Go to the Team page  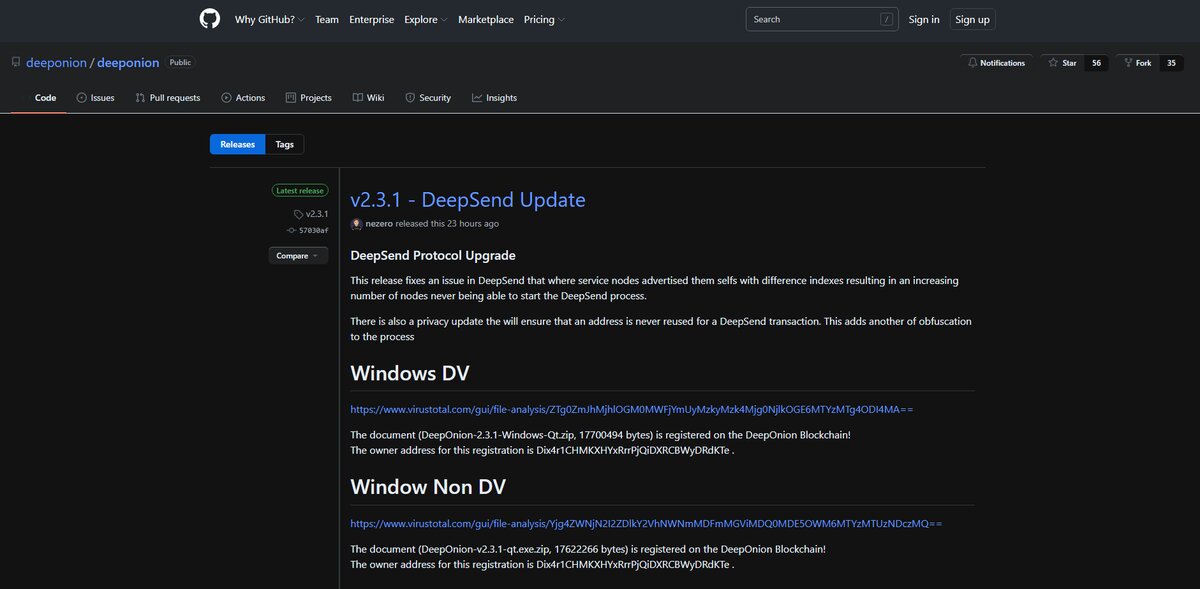coord(327,19)
